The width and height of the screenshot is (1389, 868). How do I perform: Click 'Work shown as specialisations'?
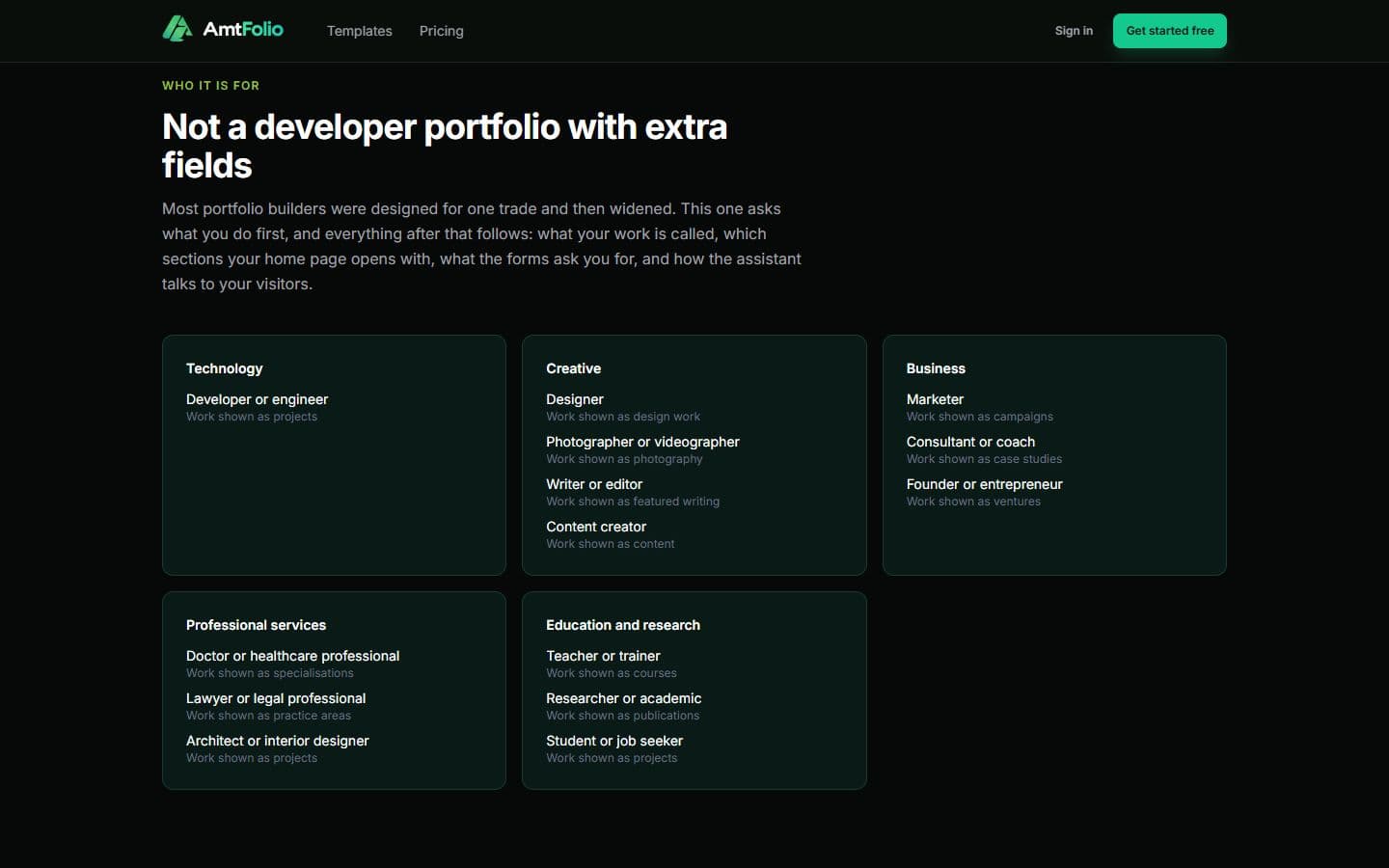pos(270,673)
